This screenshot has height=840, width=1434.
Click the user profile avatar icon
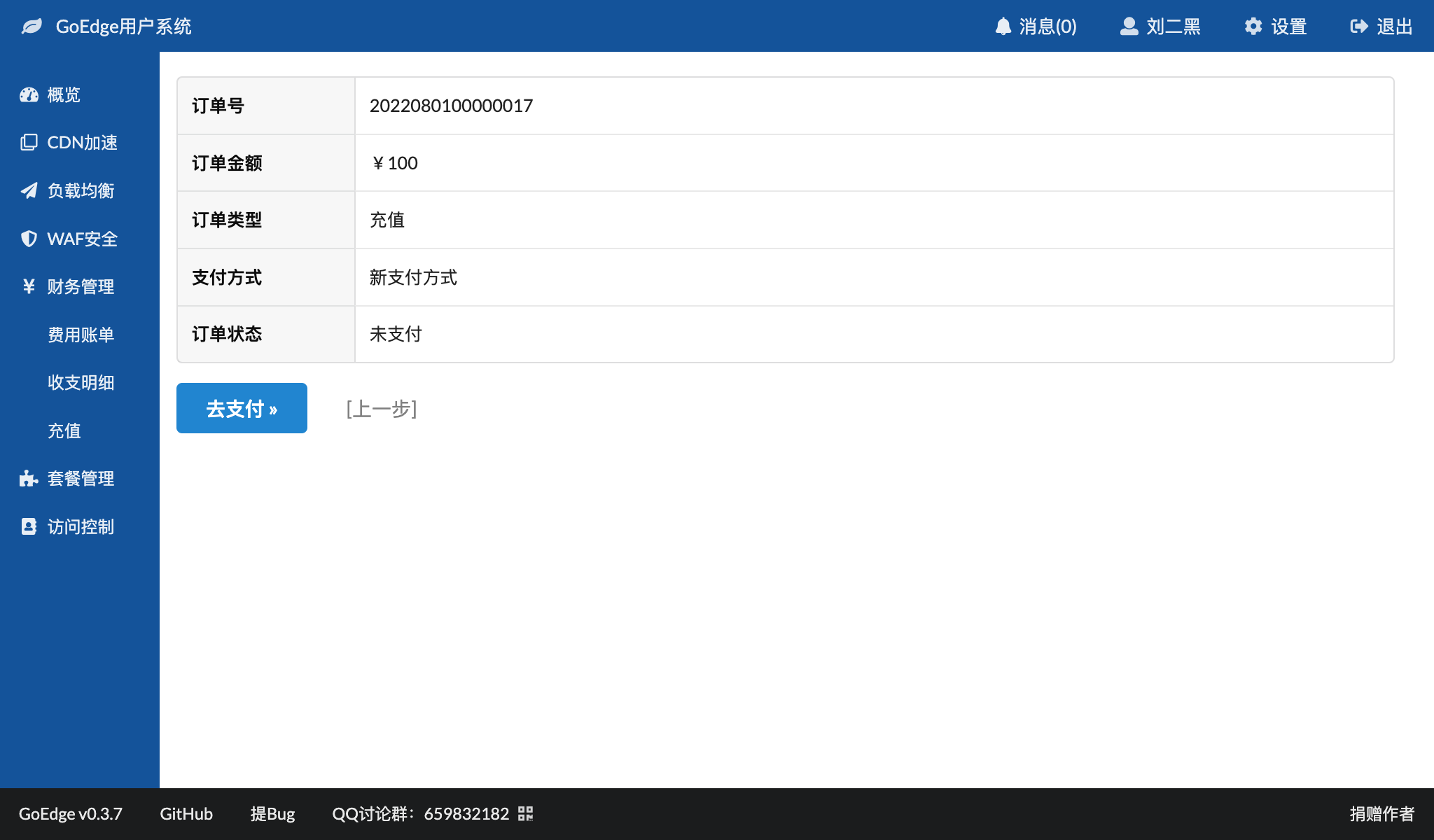point(1129,27)
